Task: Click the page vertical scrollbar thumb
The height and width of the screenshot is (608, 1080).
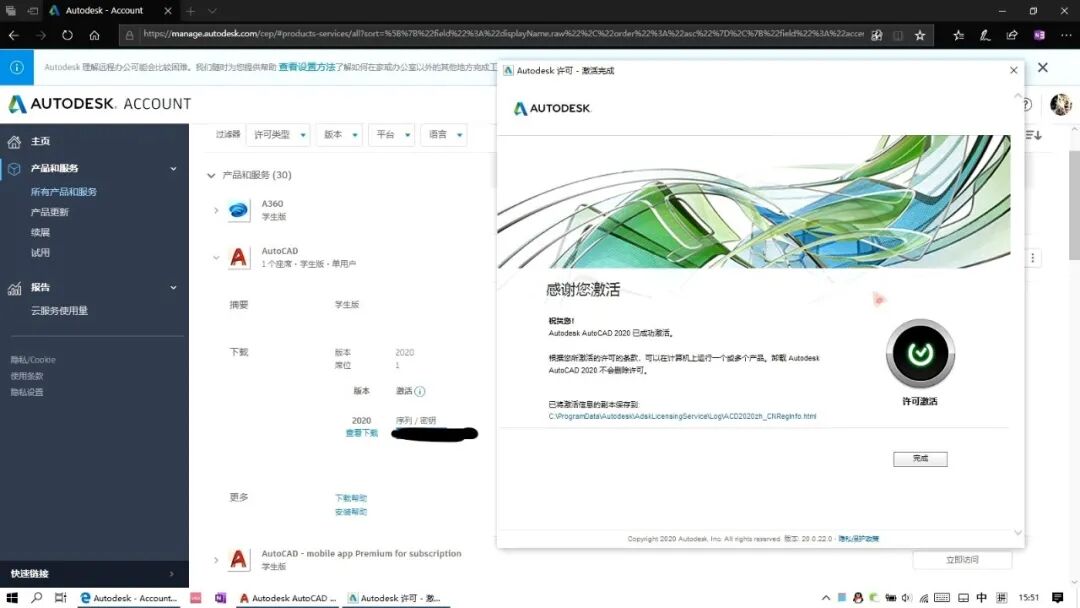Action: pos(1074,205)
